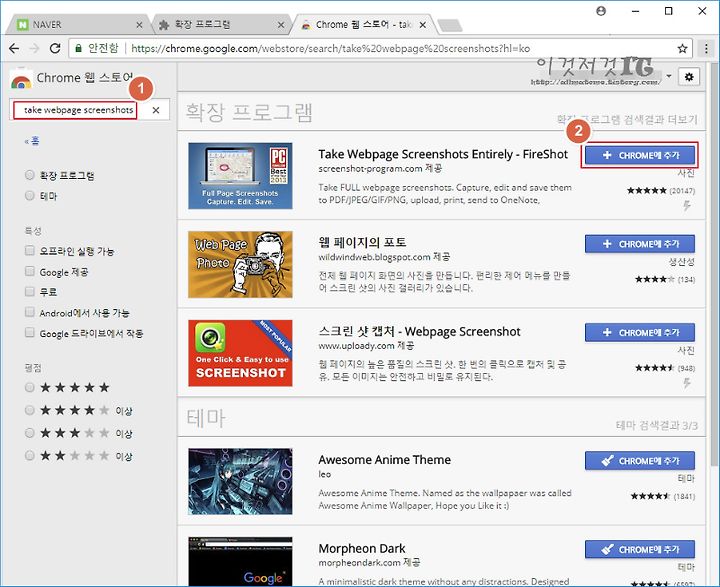This screenshot has height=587, width=720.
Task: Open a new tab button
Action: tap(450, 26)
